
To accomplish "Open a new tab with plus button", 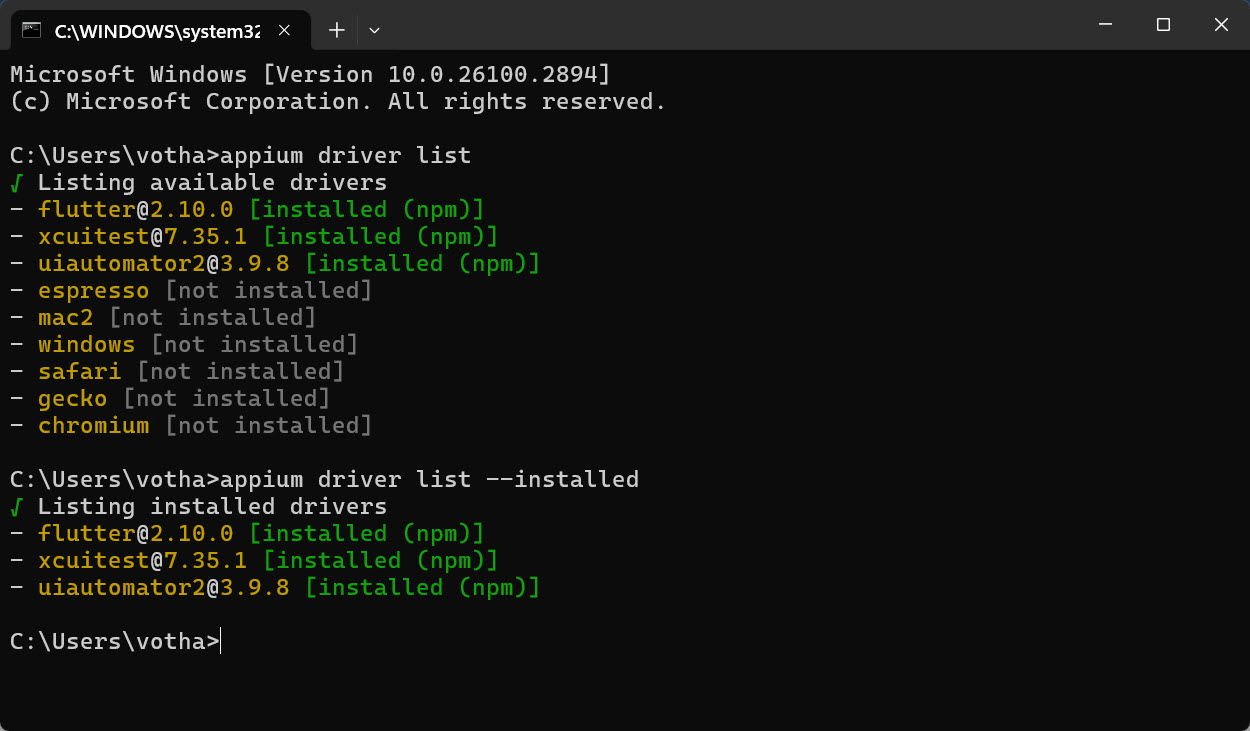I will (x=337, y=30).
